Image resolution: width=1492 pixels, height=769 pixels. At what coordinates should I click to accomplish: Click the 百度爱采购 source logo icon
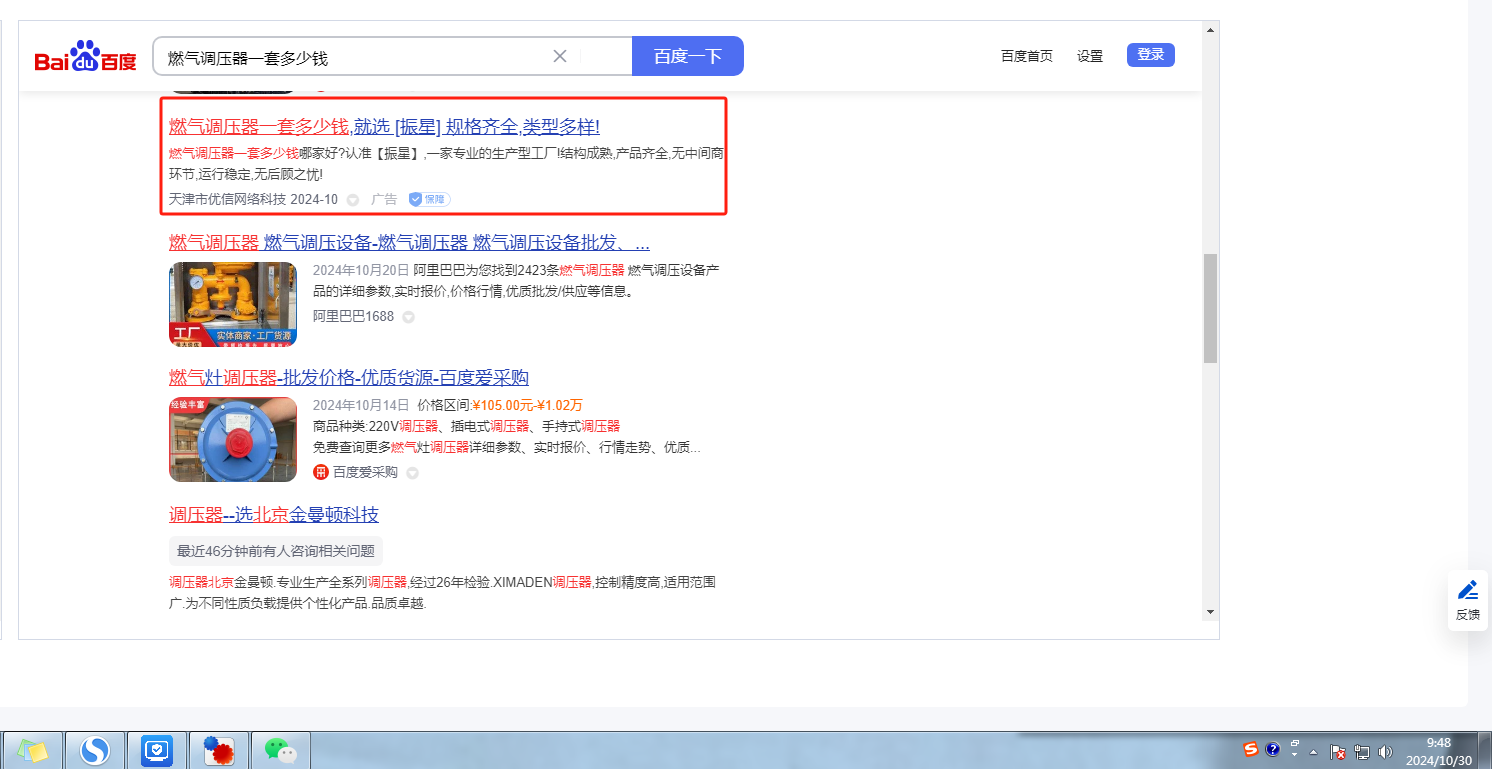click(x=321, y=472)
